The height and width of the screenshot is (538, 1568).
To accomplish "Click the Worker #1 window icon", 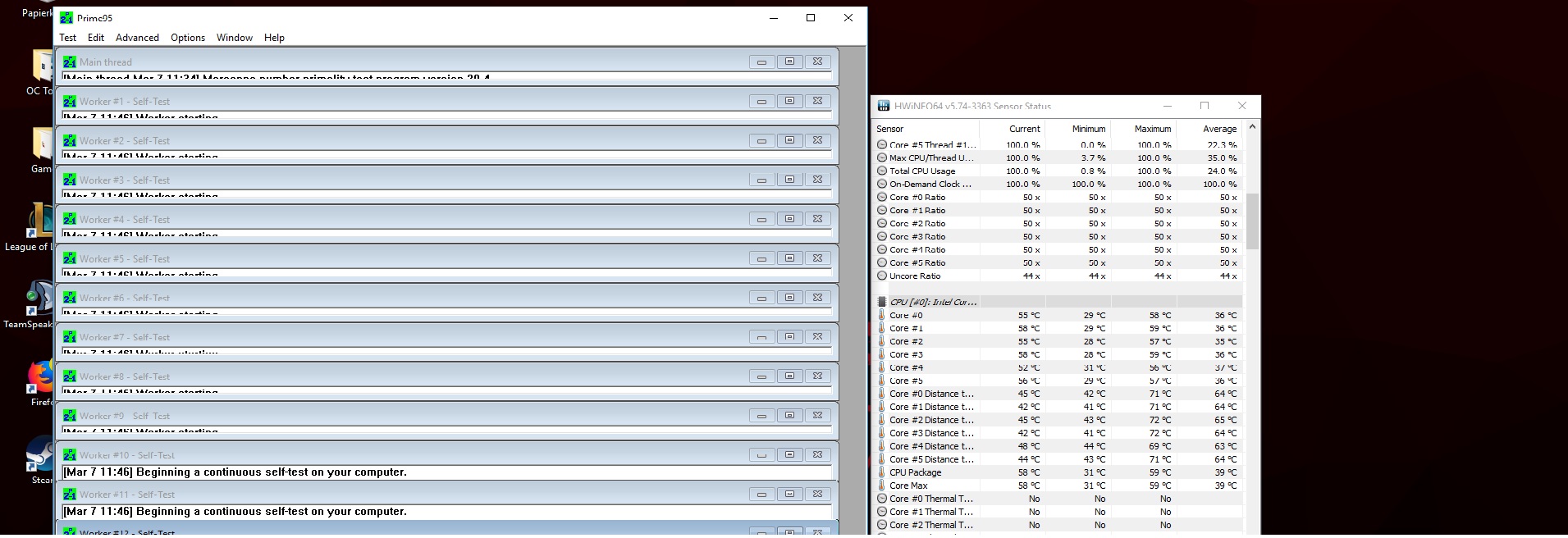I will 70,101.
